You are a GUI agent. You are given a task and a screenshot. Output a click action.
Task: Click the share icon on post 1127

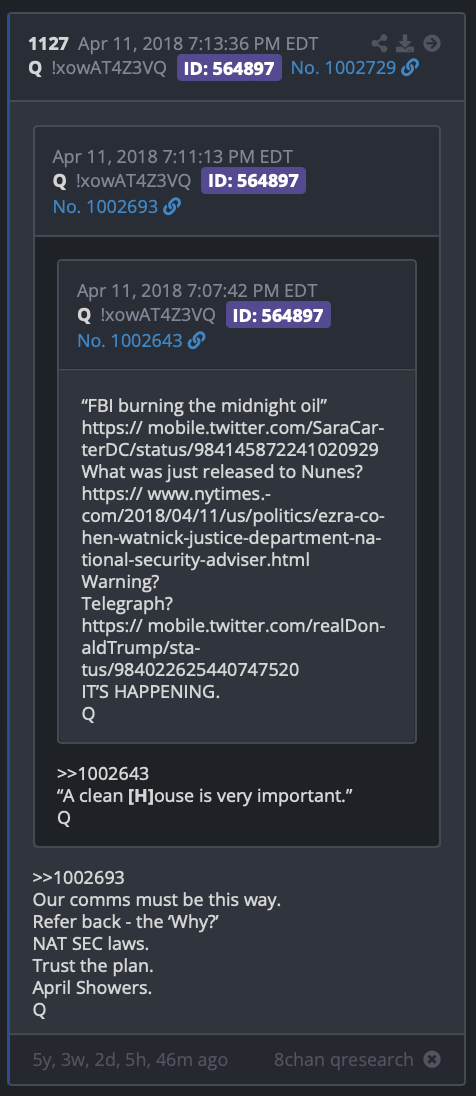click(x=380, y=44)
